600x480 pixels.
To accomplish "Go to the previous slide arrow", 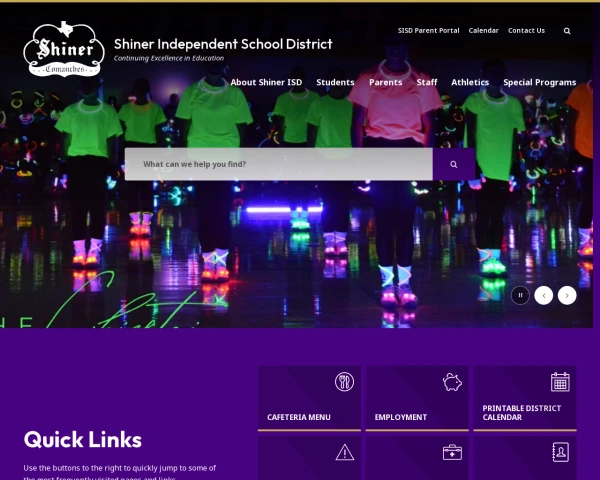I will (x=544, y=295).
